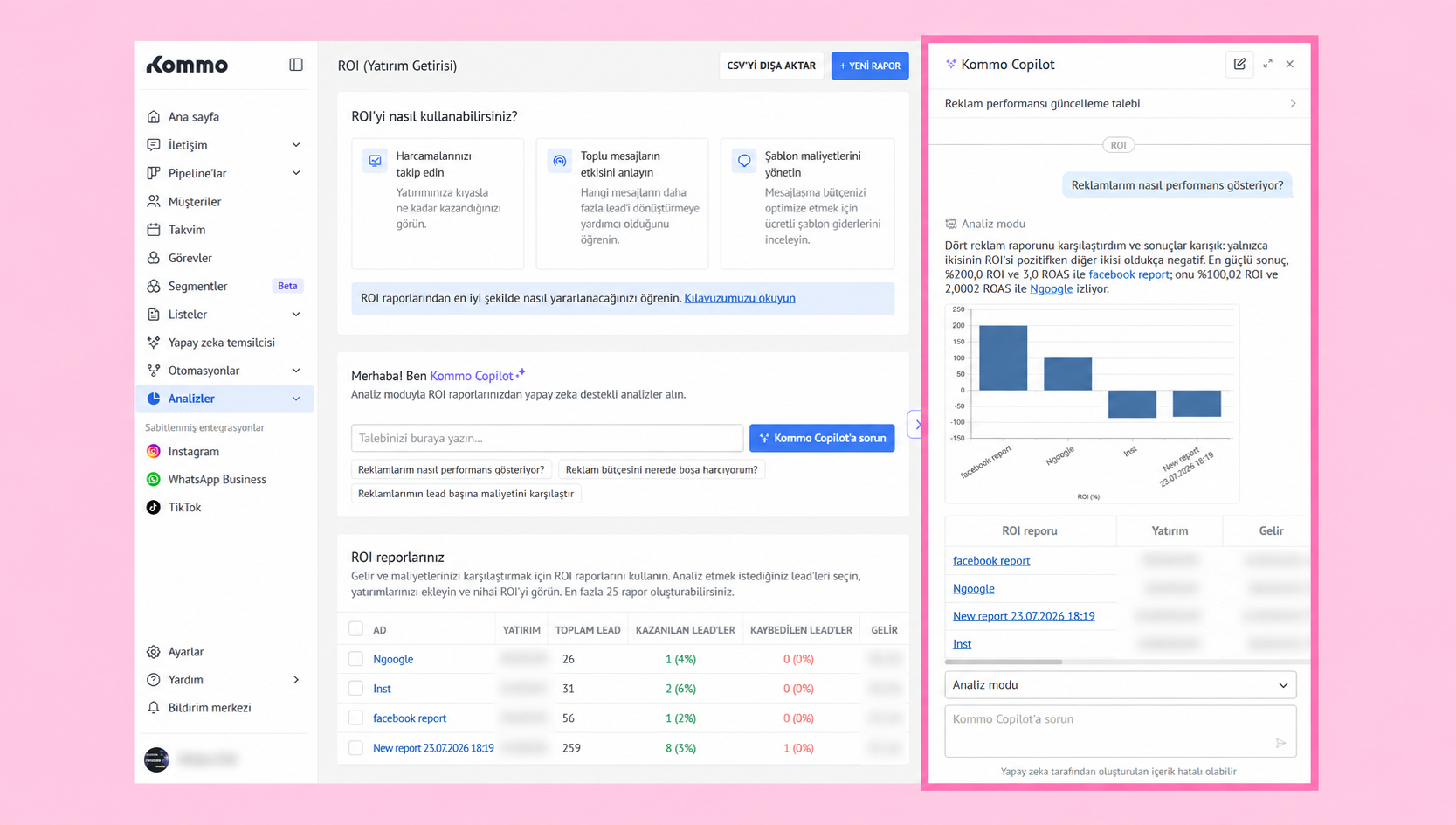Viewport: 1456px width, 825px height.
Task: Open Görevler tasks icon
Action: click(x=154, y=258)
